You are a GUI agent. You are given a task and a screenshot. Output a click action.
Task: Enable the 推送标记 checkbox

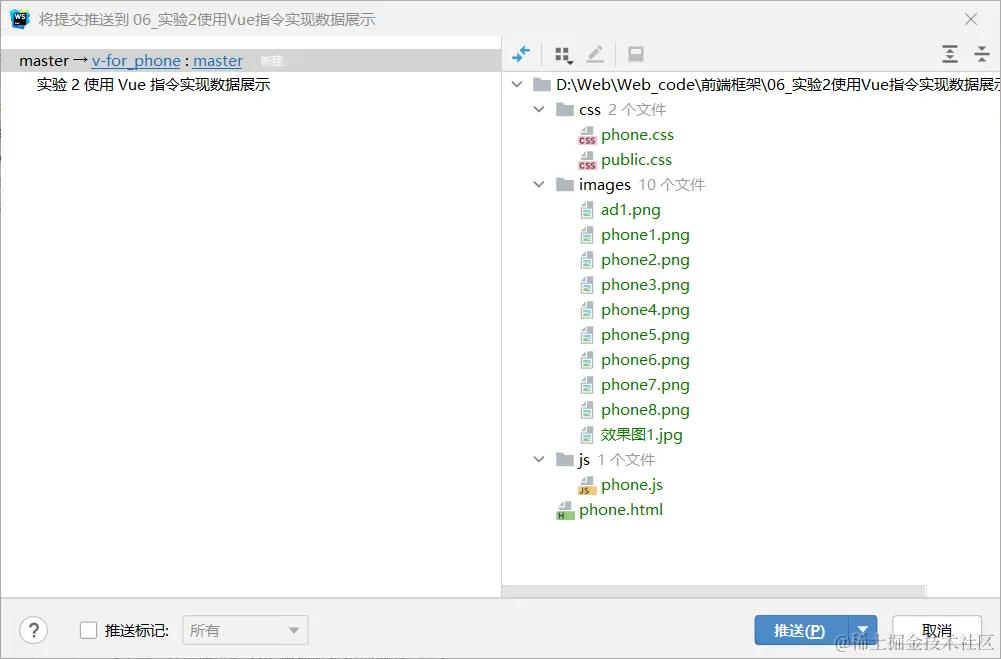[x=86, y=630]
